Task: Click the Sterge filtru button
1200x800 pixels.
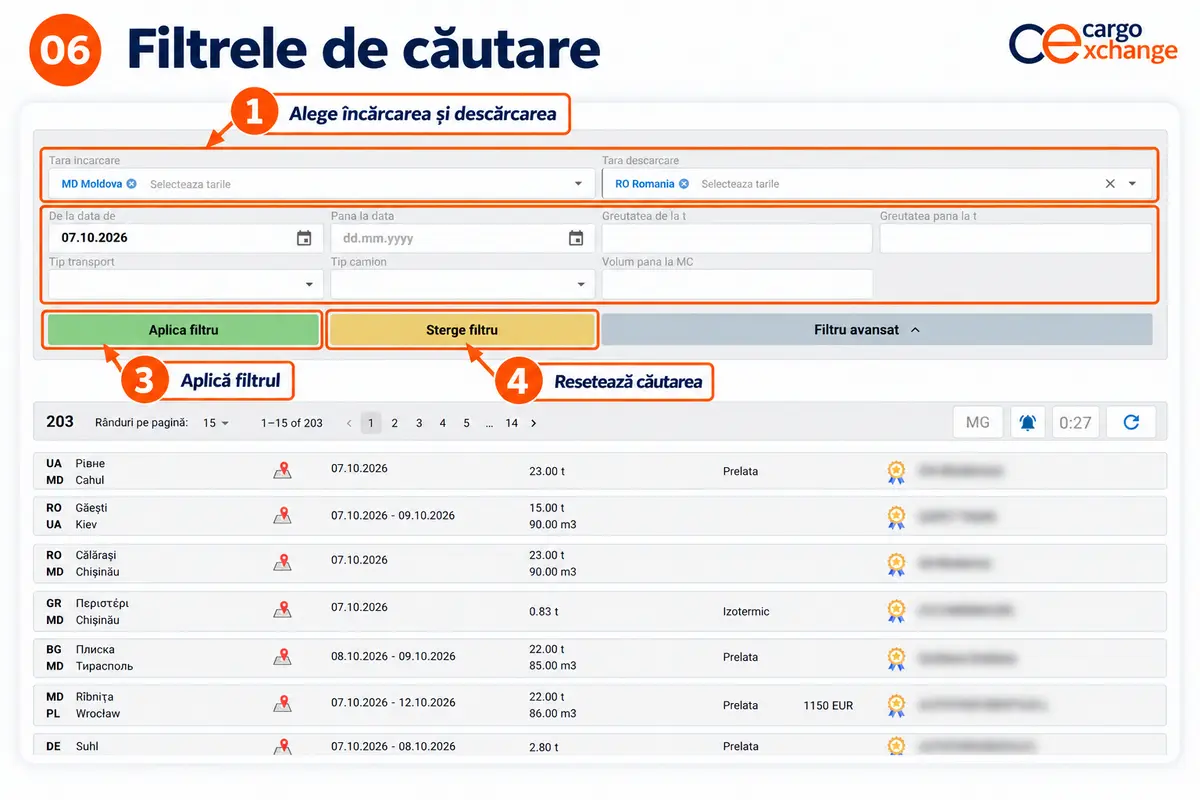Action: click(462, 330)
